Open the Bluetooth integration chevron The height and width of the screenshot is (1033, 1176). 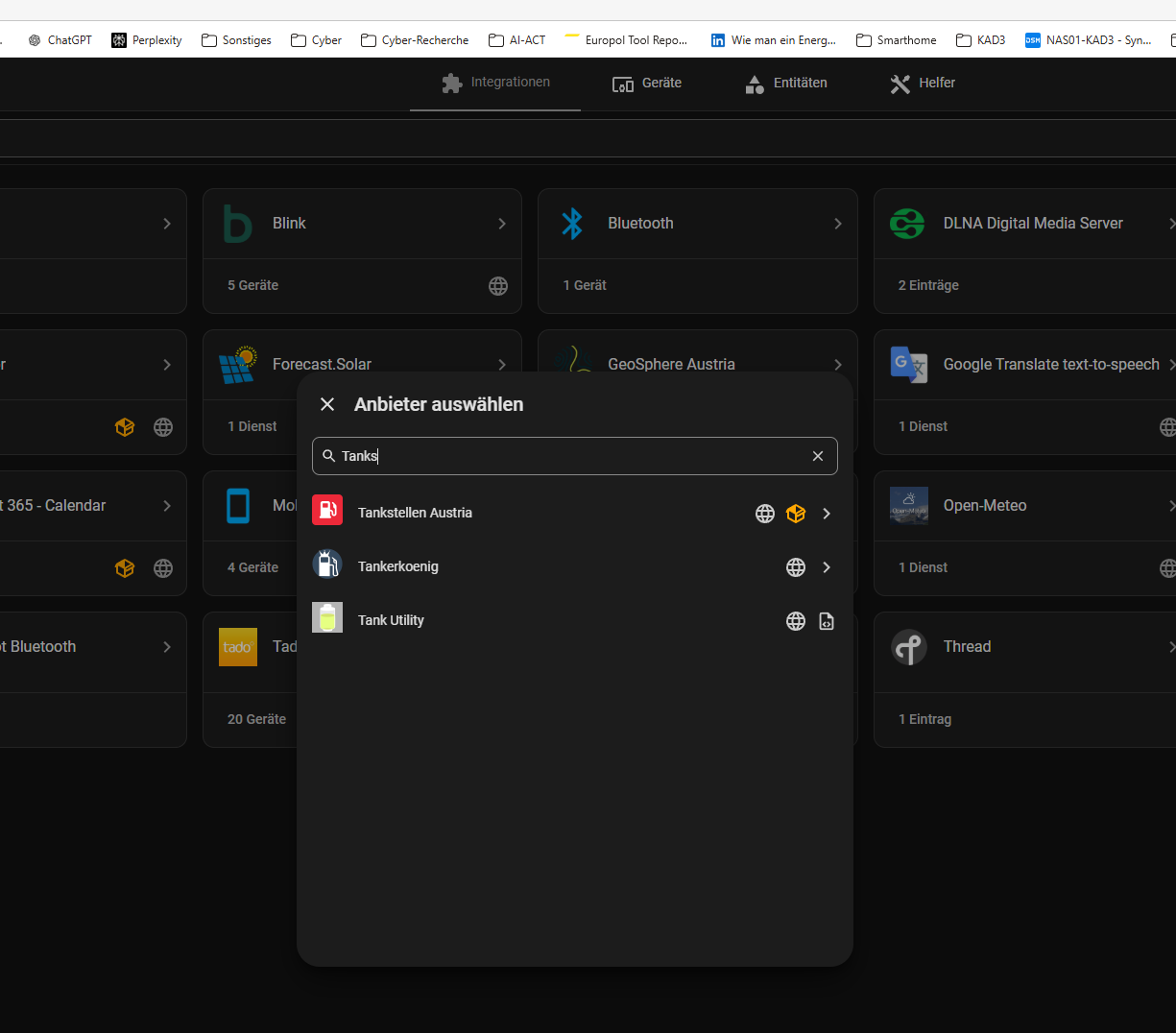pos(838,224)
